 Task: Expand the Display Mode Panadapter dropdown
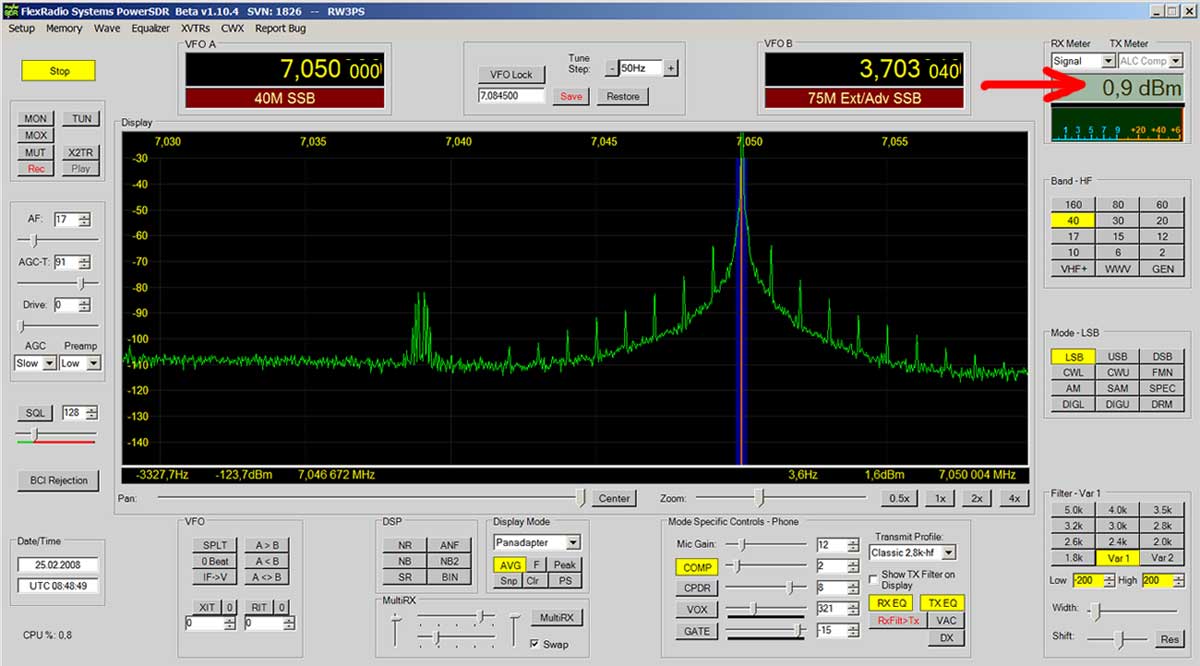(x=572, y=542)
